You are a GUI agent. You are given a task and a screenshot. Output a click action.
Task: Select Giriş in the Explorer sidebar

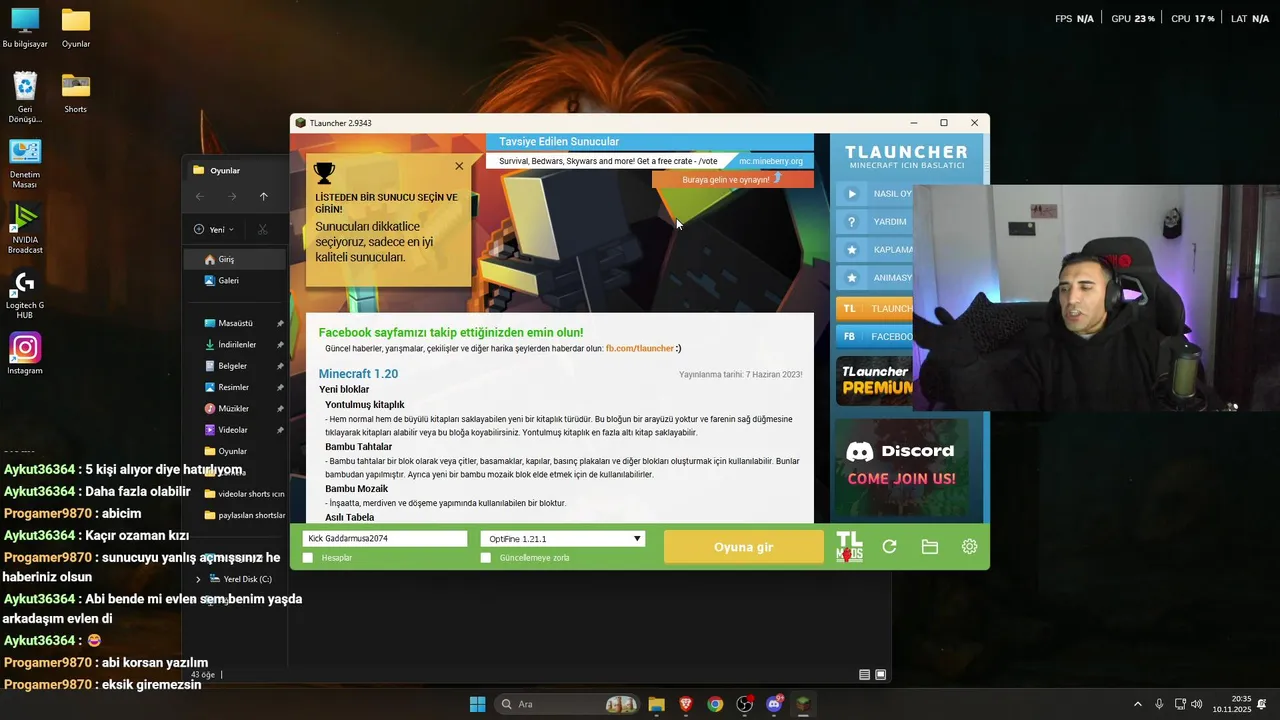235,259
